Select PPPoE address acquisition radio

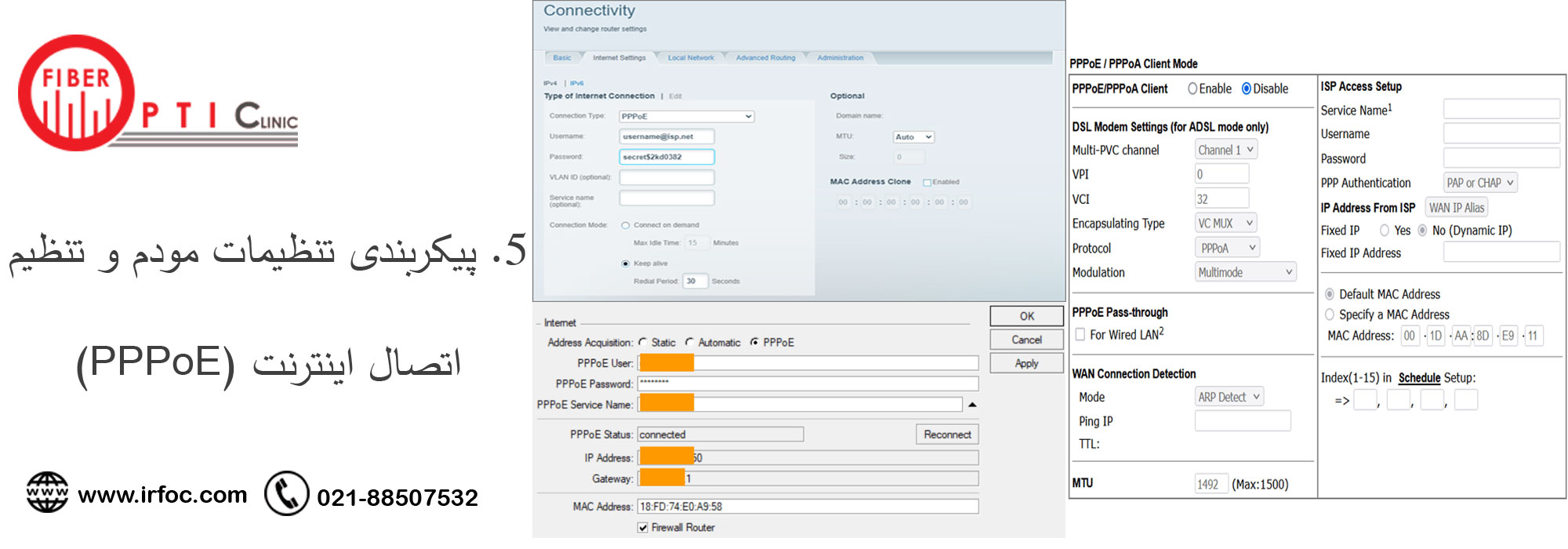click(x=754, y=342)
